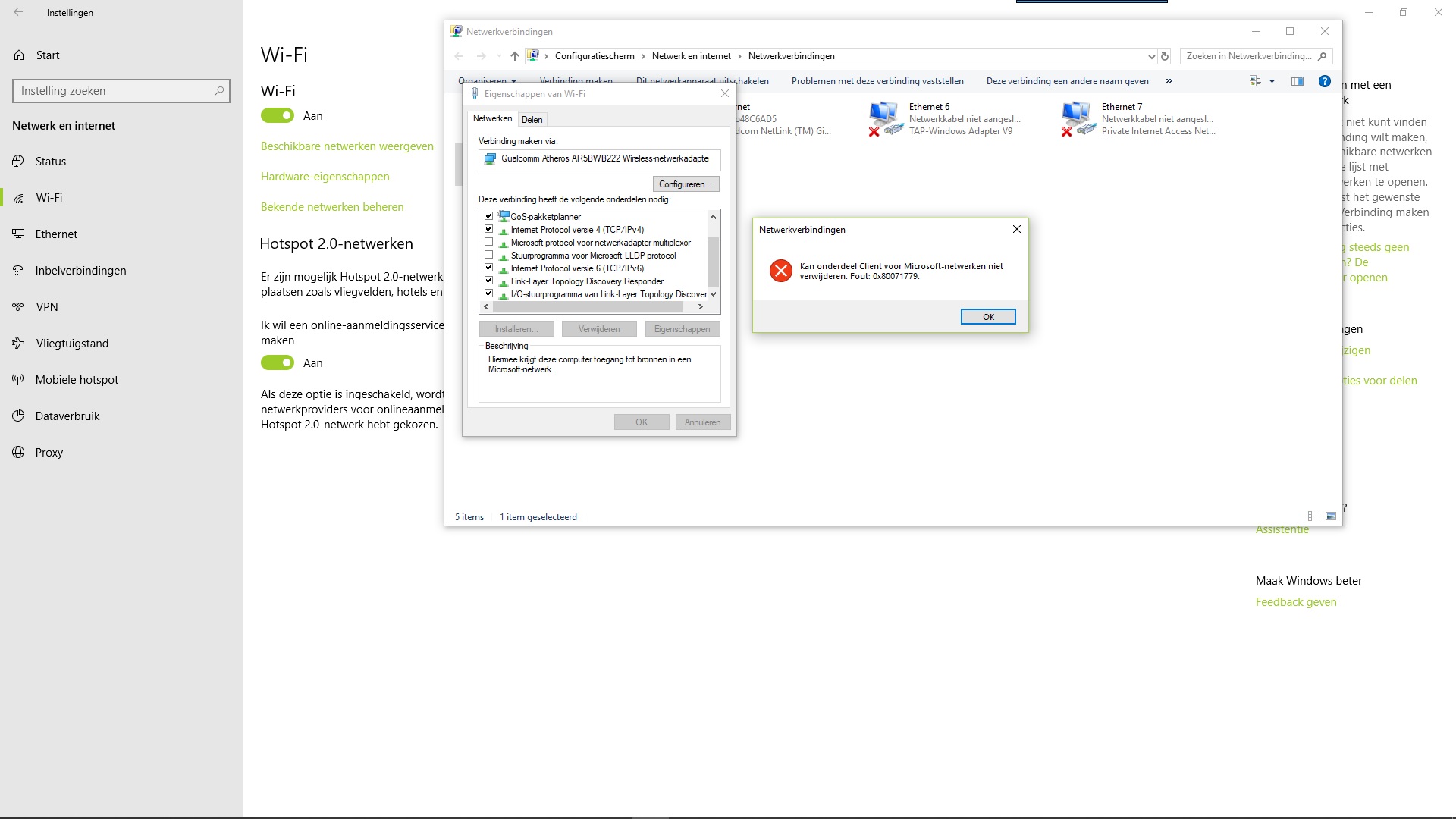Click Dit netwerkapparaat uitschakelen
The height and width of the screenshot is (819, 1456).
(x=702, y=81)
